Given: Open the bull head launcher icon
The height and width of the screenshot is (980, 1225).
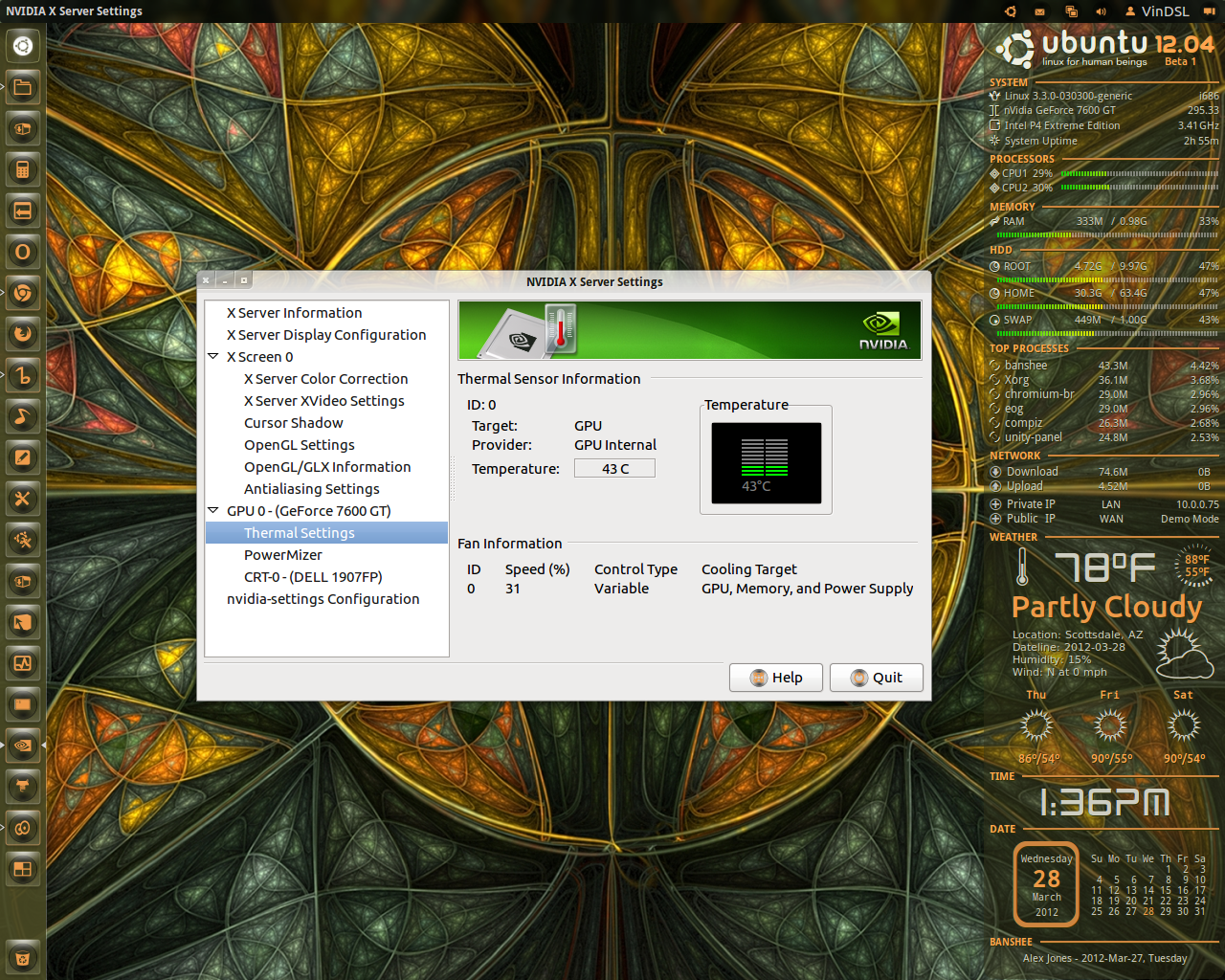Looking at the screenshot, I should tap(23, 787).
